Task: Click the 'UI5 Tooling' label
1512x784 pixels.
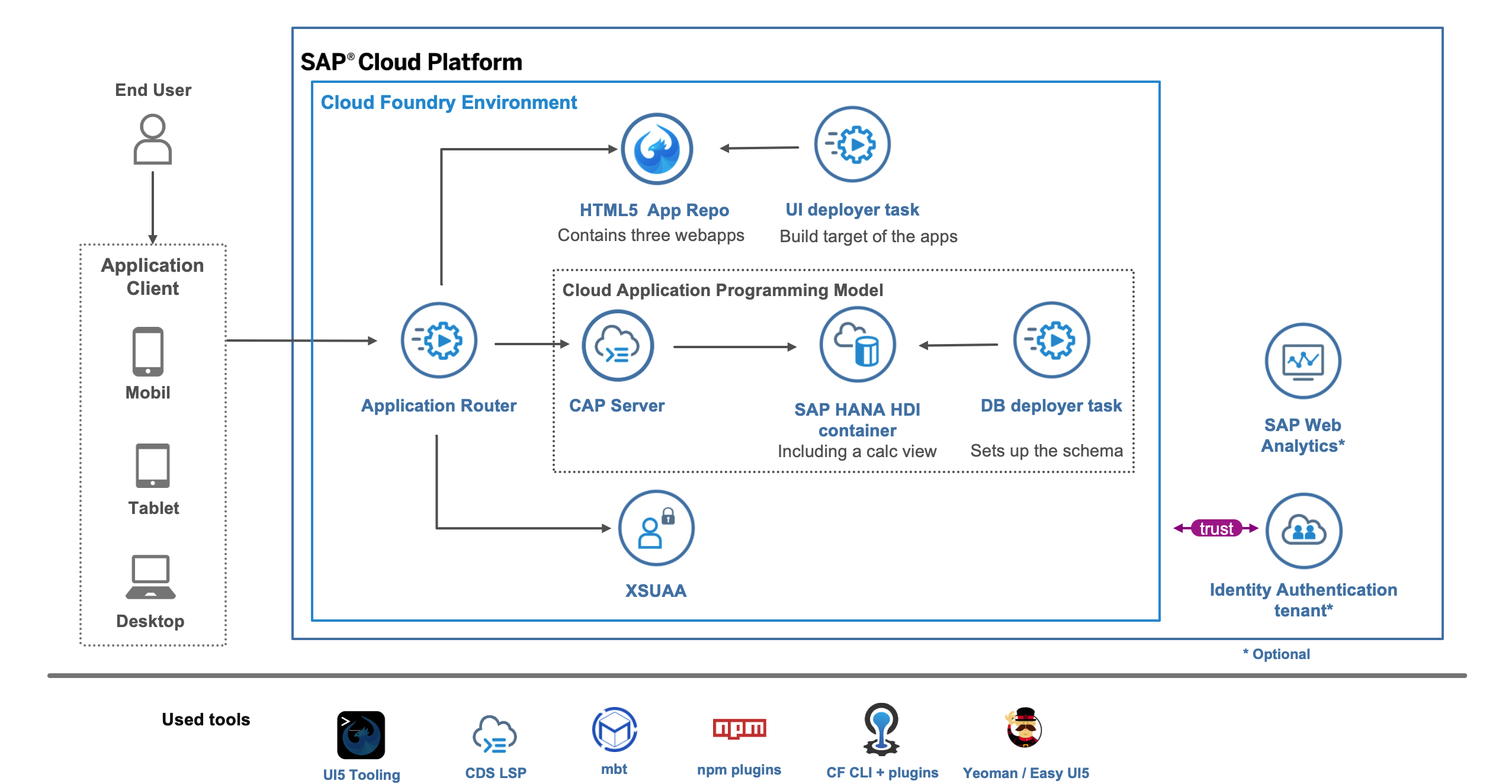Action: pyautogui.click(x=361, y=775)
